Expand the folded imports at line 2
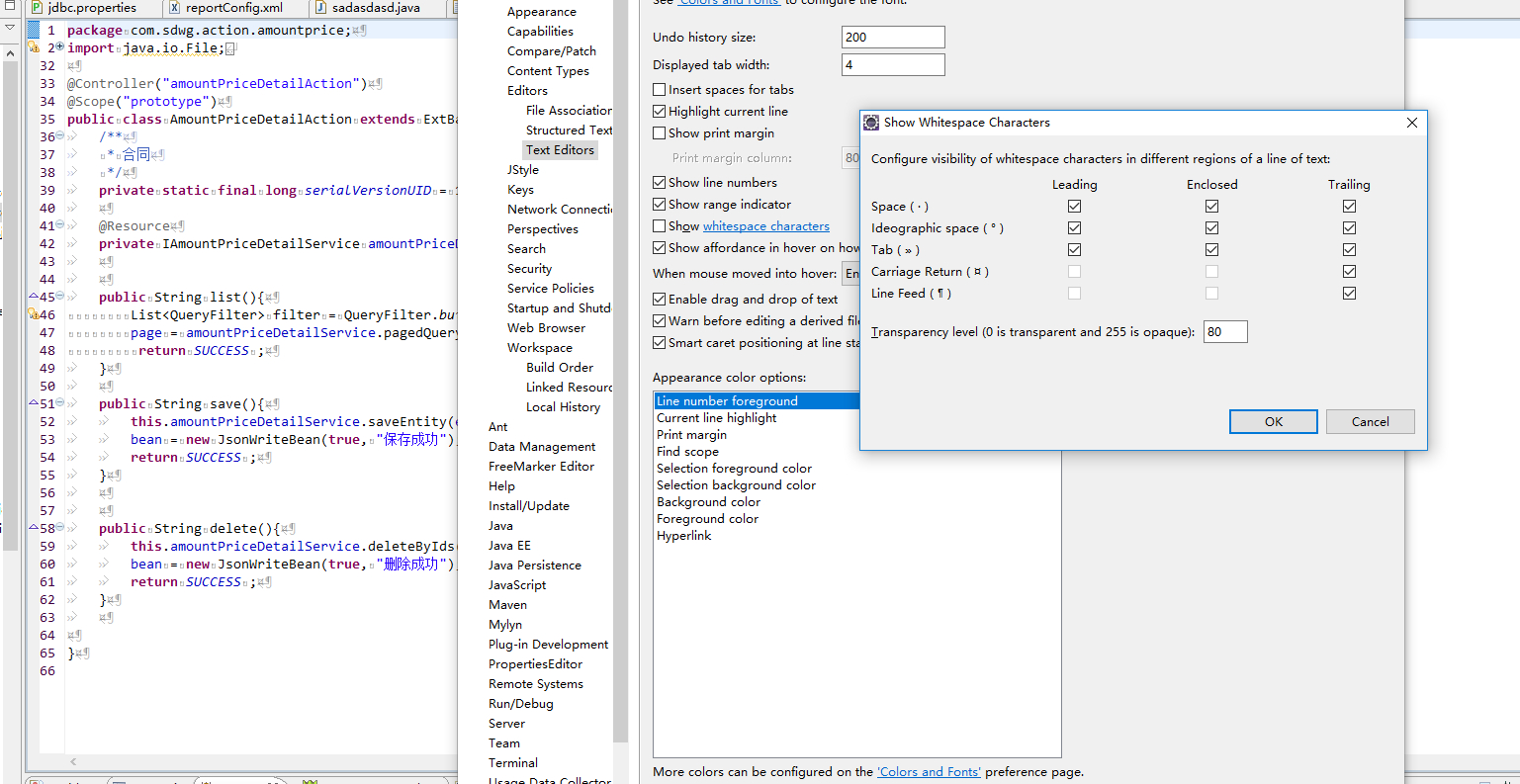This screenshot has width=1520, height=784. point(59,46)
